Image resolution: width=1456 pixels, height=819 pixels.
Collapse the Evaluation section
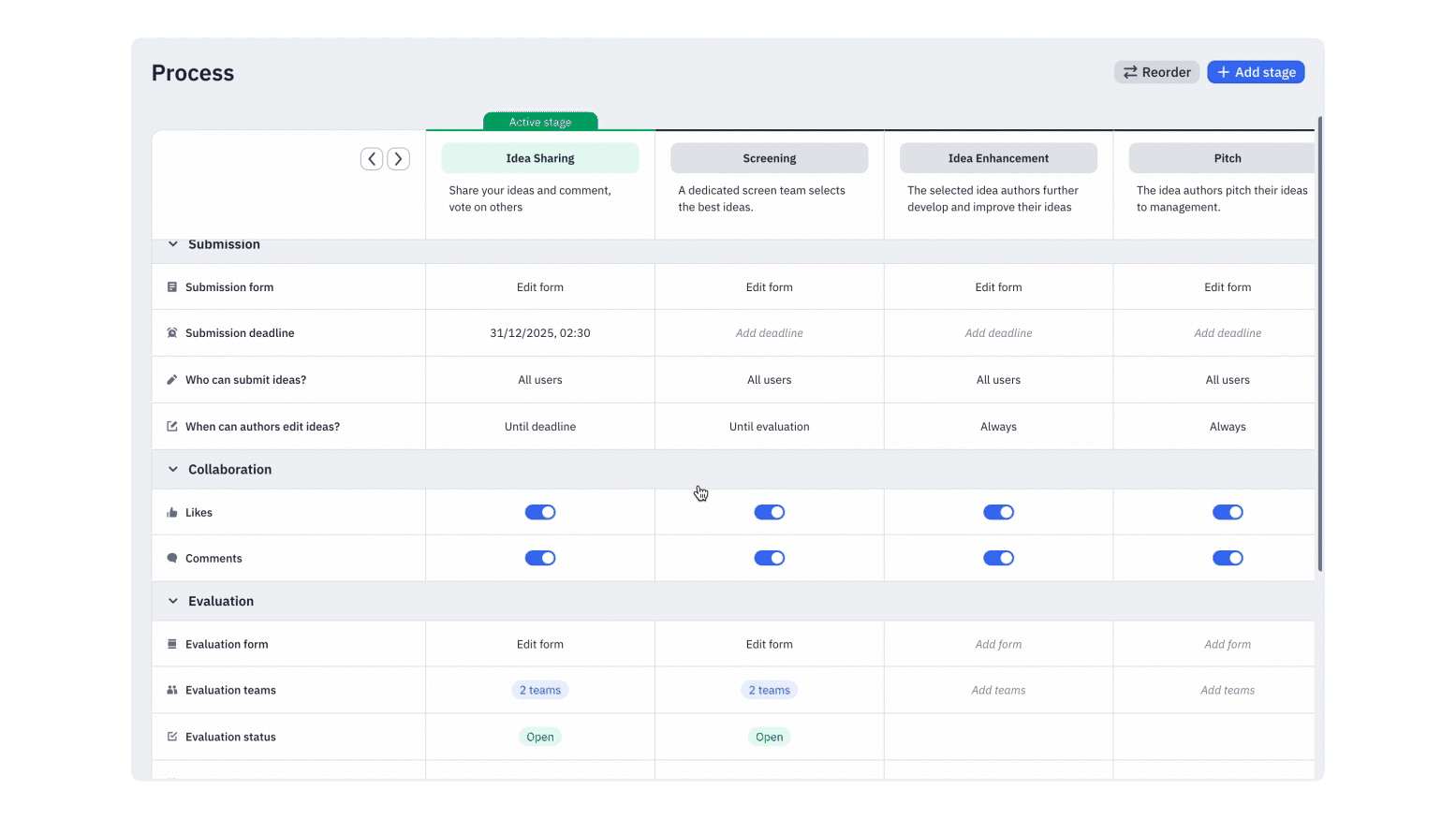pyautogui.click(x=172, y=601)
